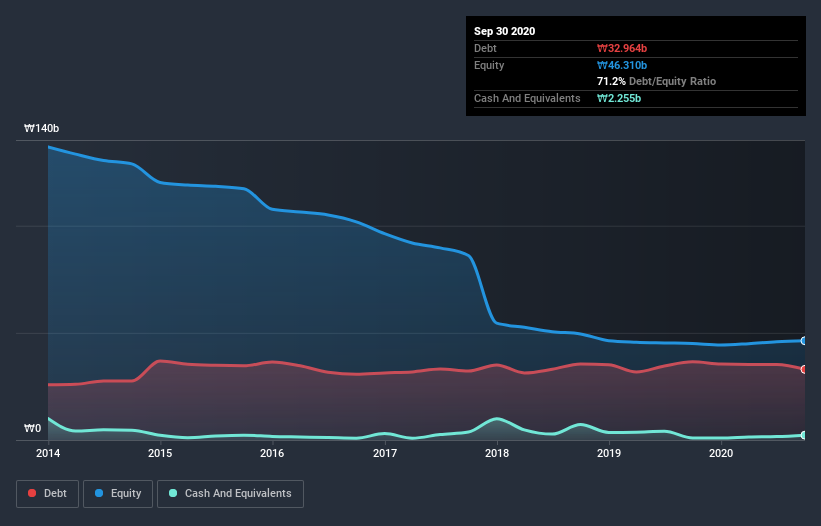The width and height of the screenshot is (821, 526).
Task: Click the 2015 x-axis label
Action: coord(160,453)
